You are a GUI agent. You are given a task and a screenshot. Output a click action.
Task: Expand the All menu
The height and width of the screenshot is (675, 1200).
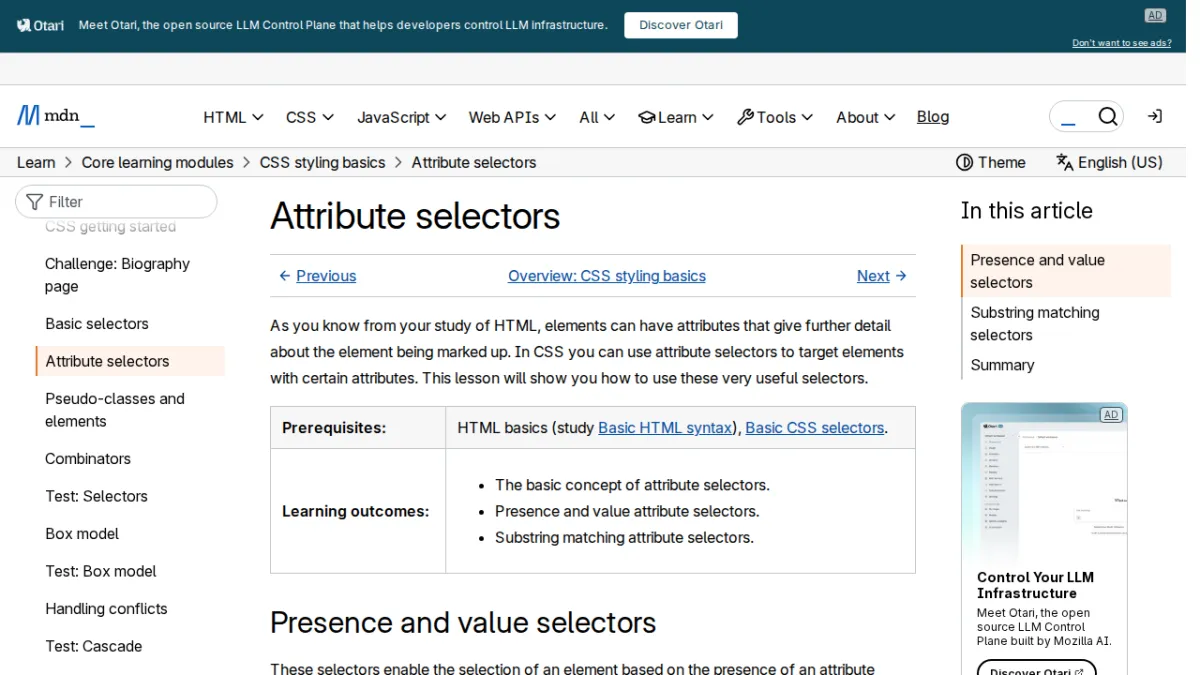597,117
